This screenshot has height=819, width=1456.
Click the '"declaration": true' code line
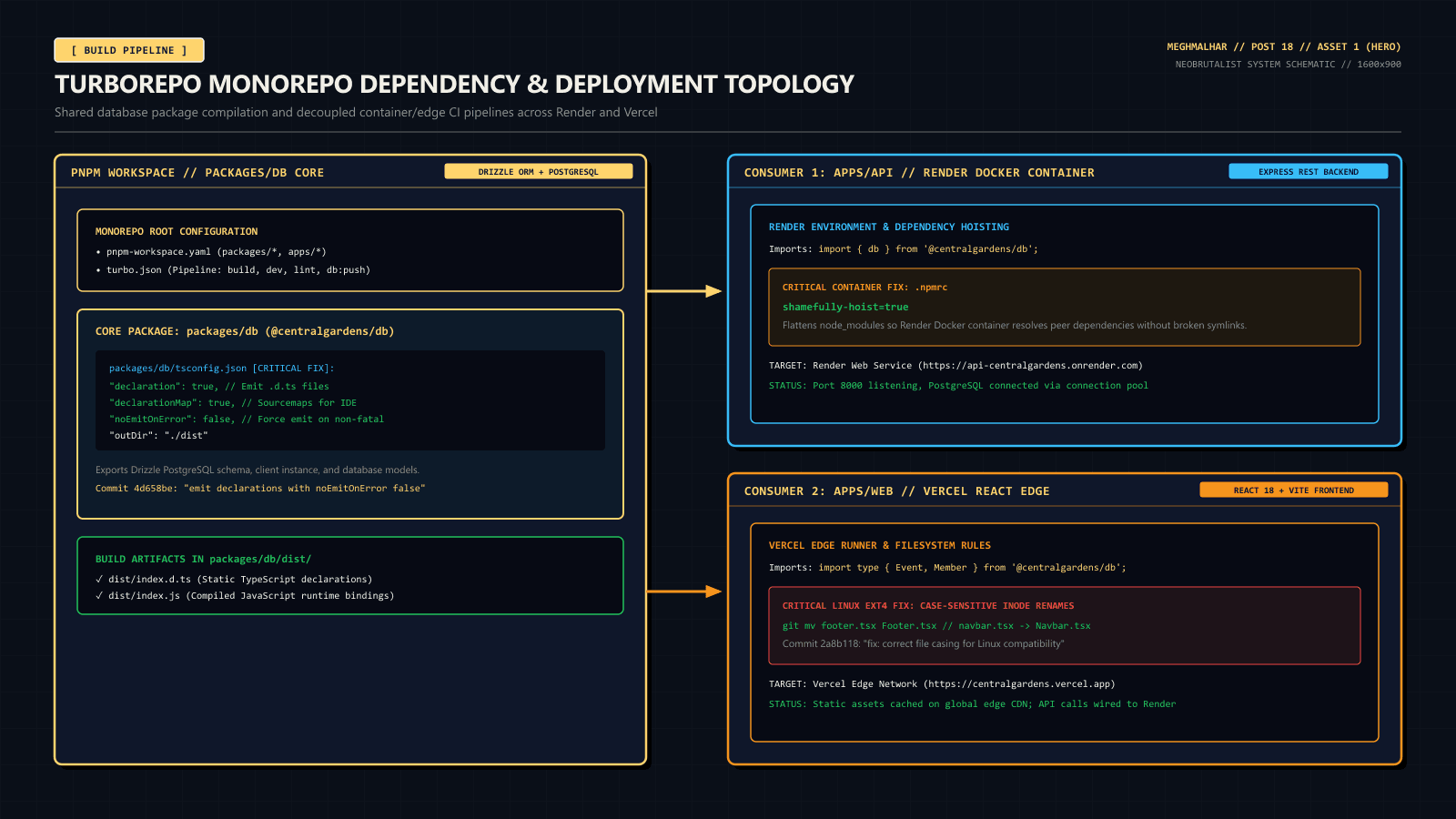click(x=219, y=387)
